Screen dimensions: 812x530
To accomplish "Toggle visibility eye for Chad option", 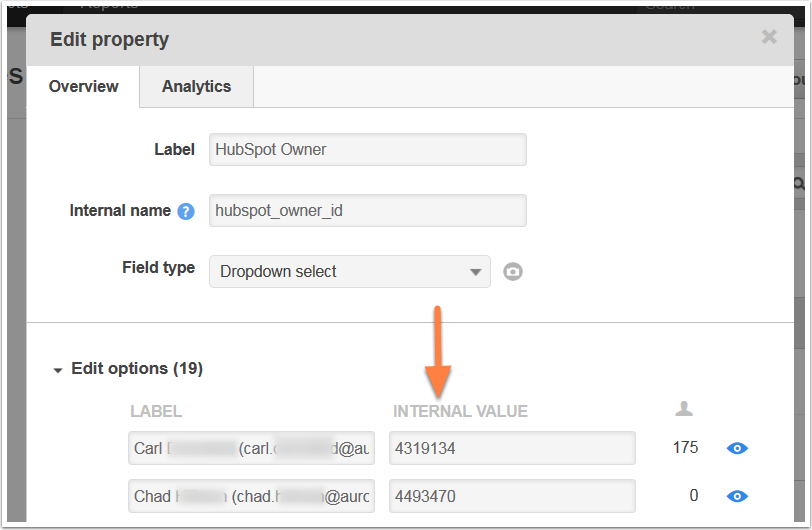I will [737, 496].
